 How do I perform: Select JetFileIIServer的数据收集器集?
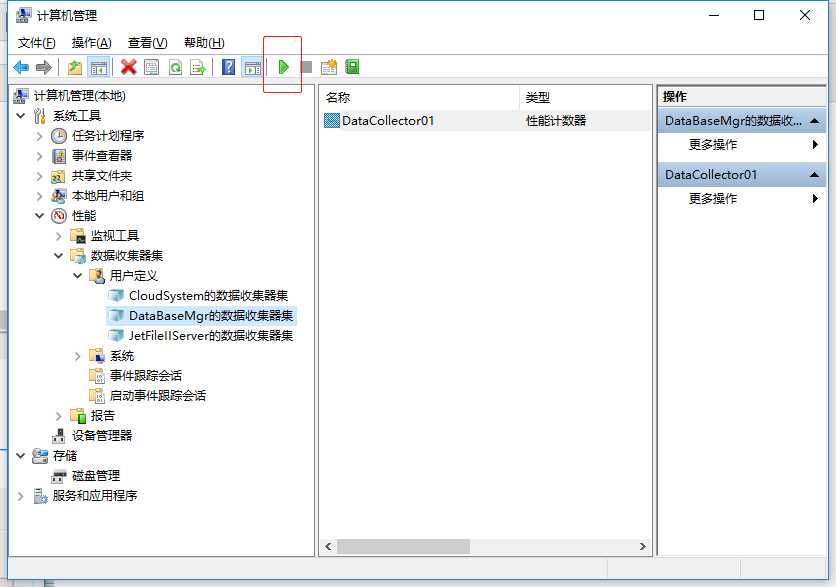coord(211,336)
